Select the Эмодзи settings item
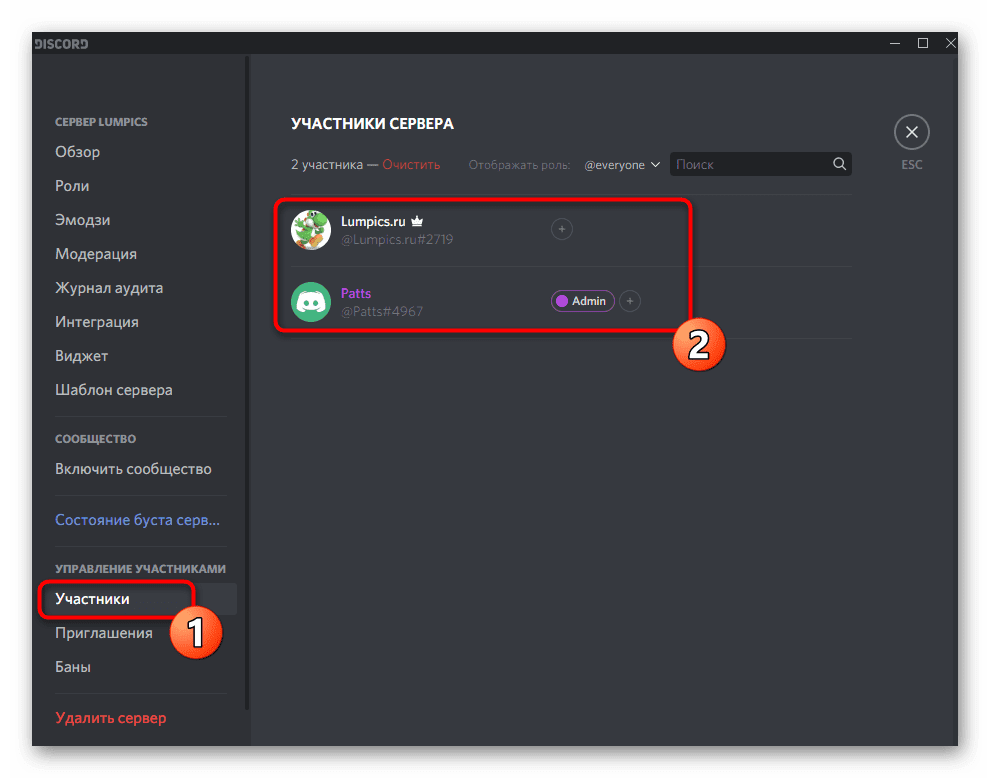The image size is (990, 778). [82, 220]
